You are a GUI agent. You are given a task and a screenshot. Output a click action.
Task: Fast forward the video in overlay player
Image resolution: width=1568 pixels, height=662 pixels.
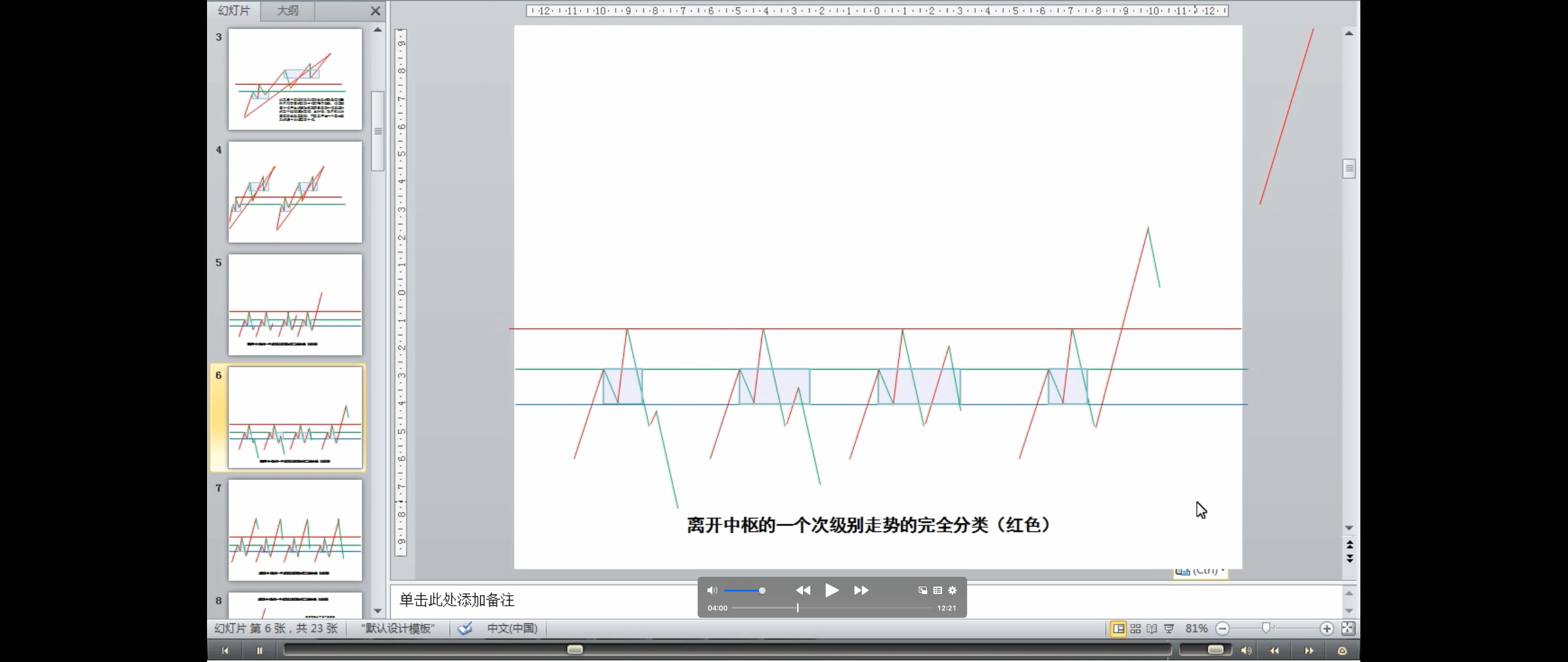(861, 590)
